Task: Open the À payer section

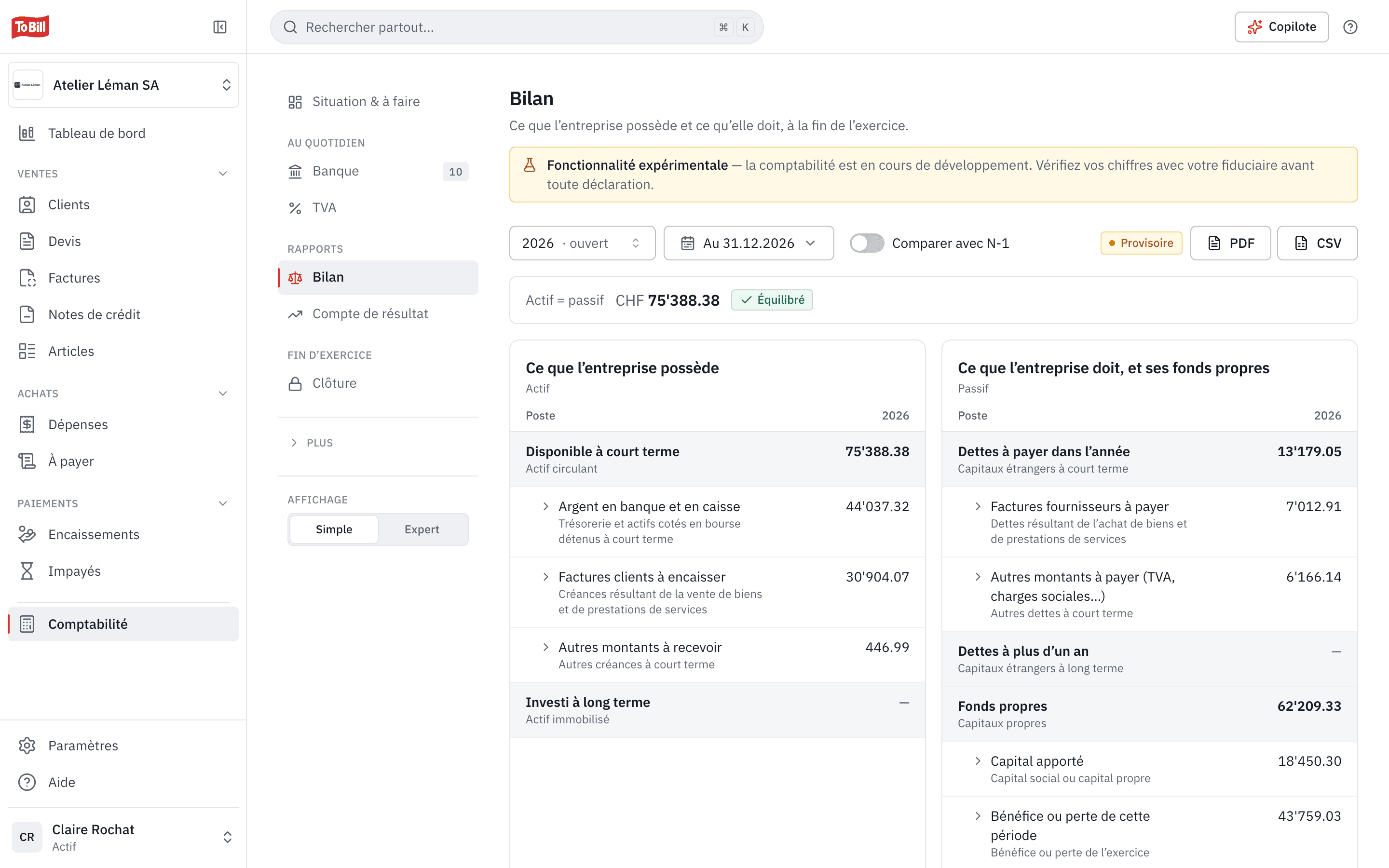Action: pos(123,461)
